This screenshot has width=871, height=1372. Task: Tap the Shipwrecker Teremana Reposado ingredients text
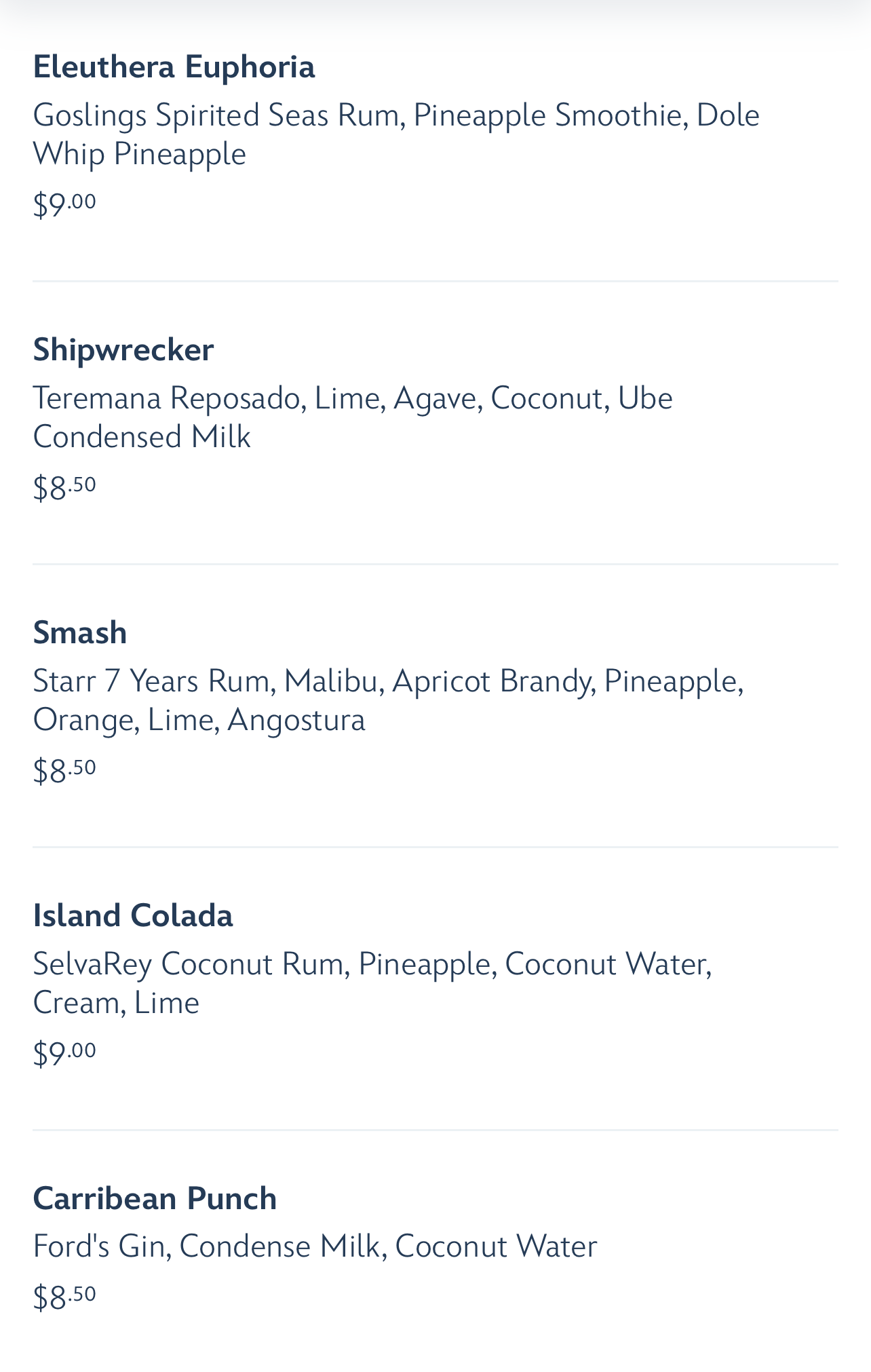coord(353,417)
